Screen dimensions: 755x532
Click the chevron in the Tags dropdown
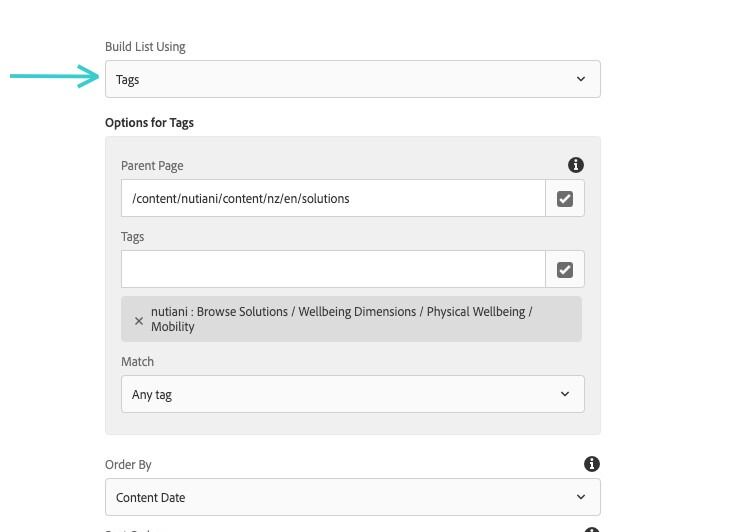581,79
